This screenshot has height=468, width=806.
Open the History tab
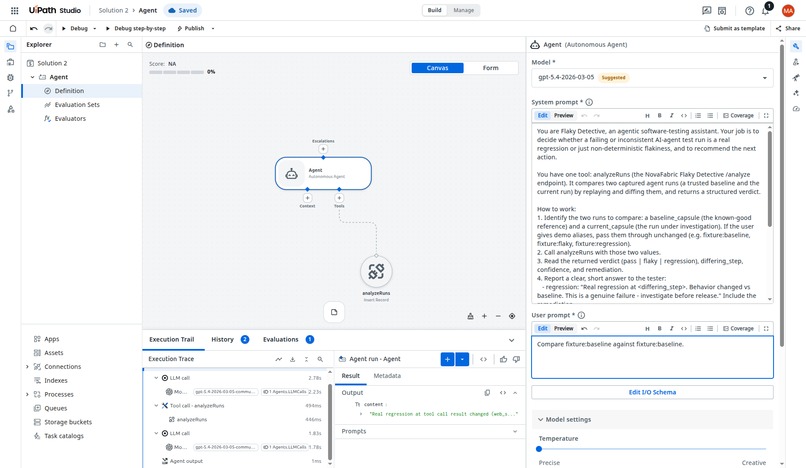click(x=230, y=339)
